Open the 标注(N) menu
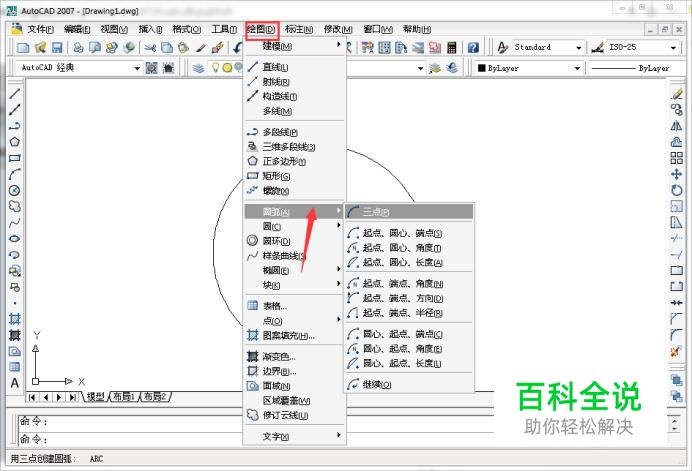The image size is (692, 471). coord(299,29)
